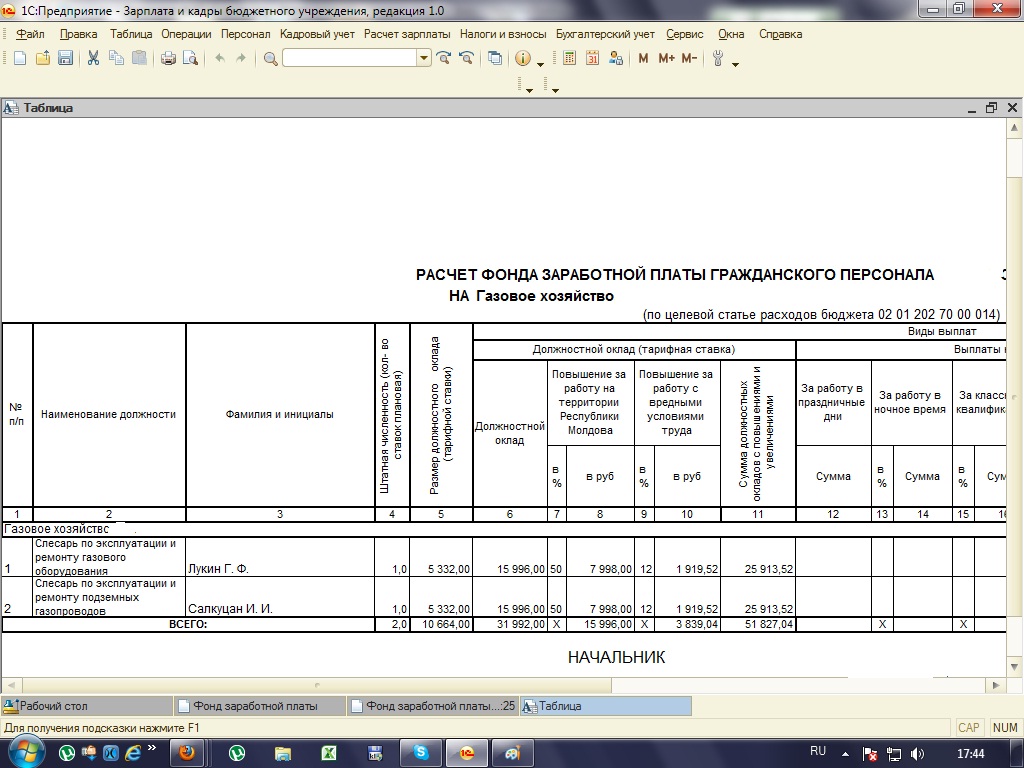The height and width of the screenshot is (768, 1024).
Task: Open the Кадровый учет menu
Action: coord(317,34)
